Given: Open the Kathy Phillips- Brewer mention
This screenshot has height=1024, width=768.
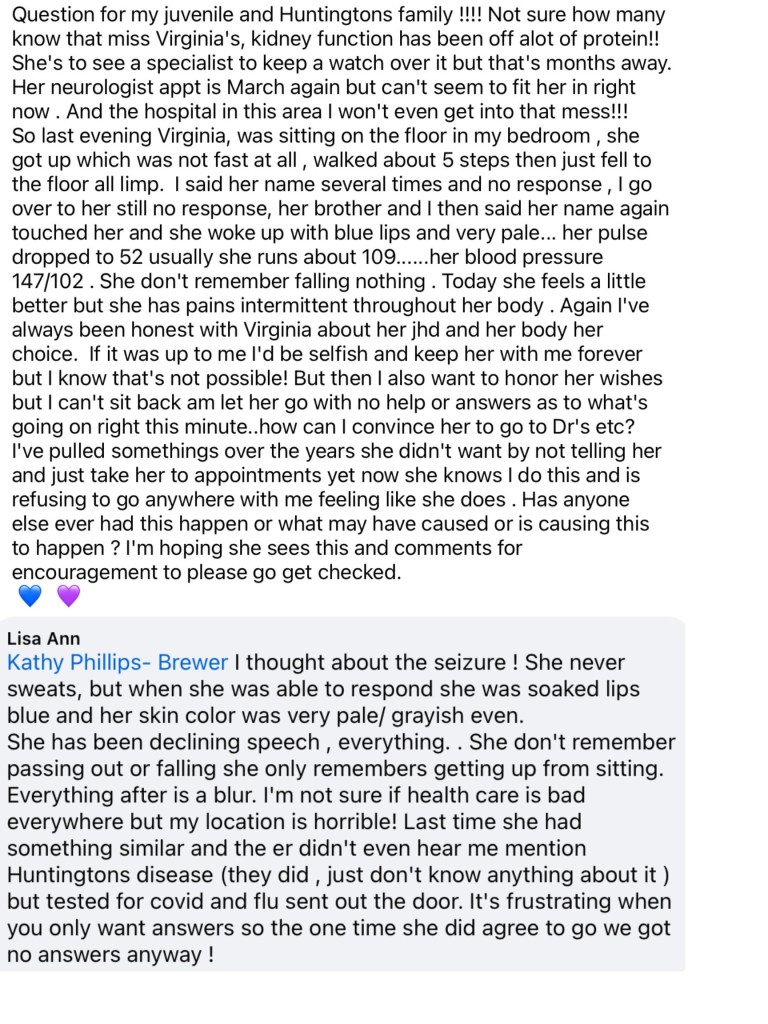Looking at the screenshot, I should tap(117, 663).
